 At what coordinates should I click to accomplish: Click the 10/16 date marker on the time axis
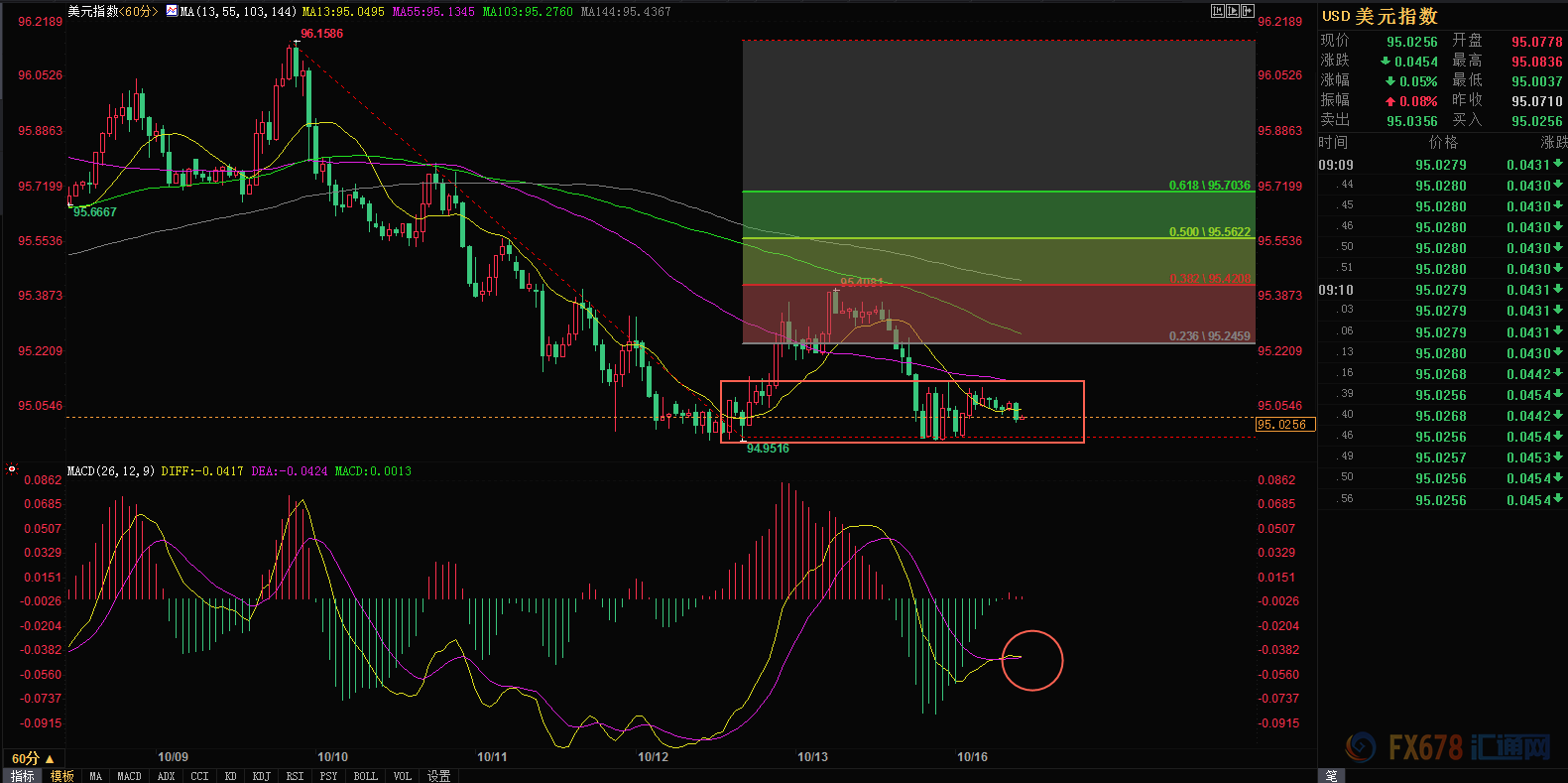(x=972, y=757)
